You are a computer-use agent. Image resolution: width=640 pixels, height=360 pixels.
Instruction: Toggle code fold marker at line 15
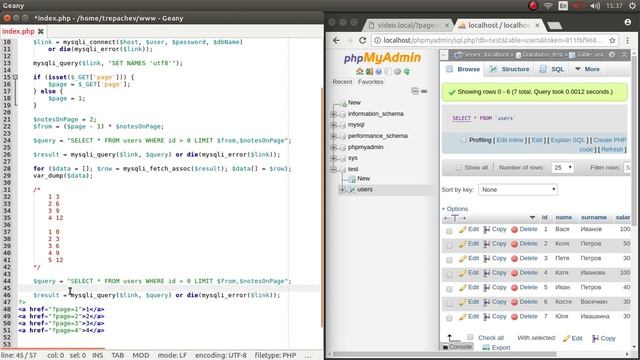(x=15, y=77)
